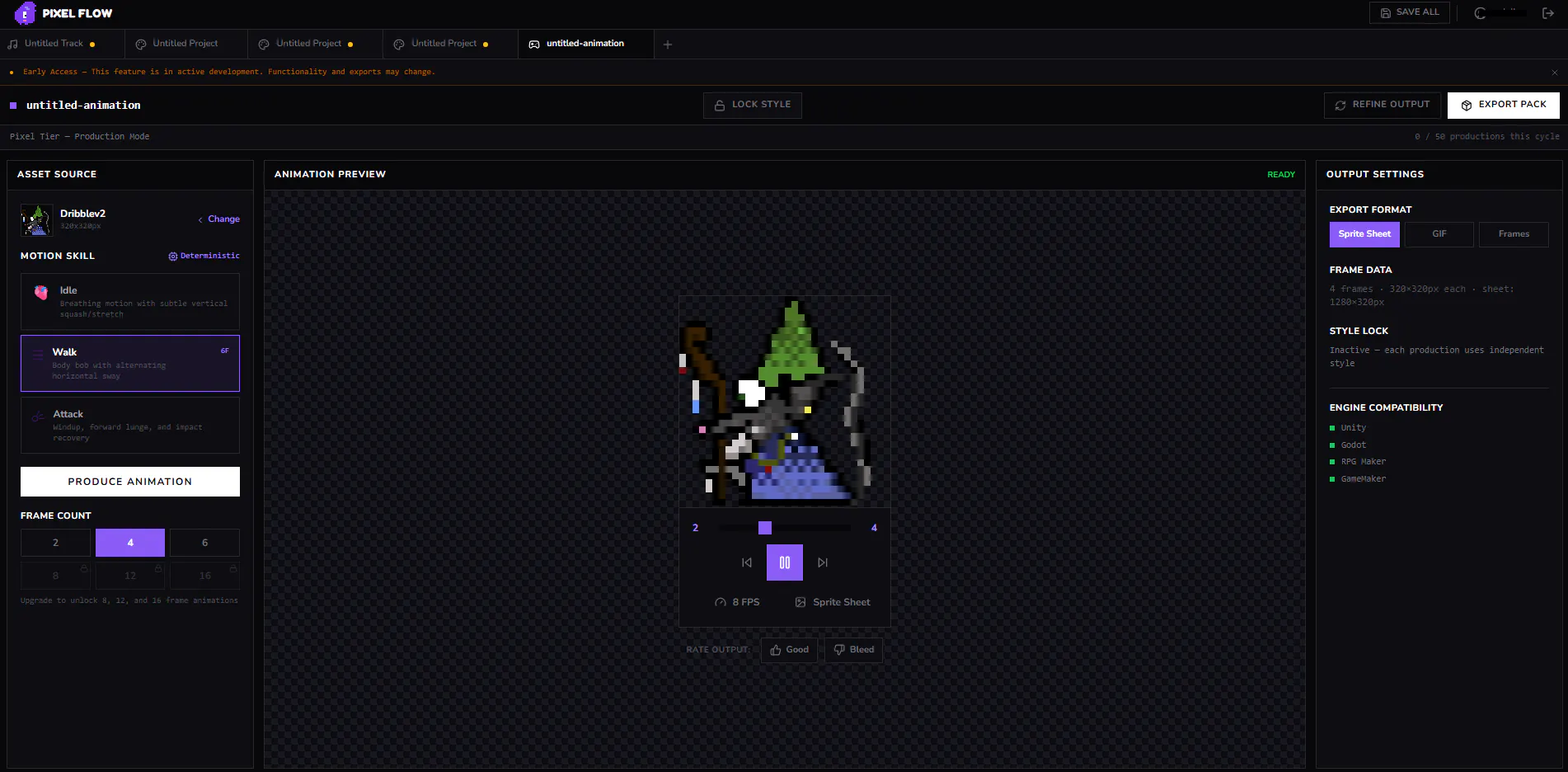Viewport: 1568px width, 772px height.
Task: Skip to the next frame
Action: tap(823, 563)
